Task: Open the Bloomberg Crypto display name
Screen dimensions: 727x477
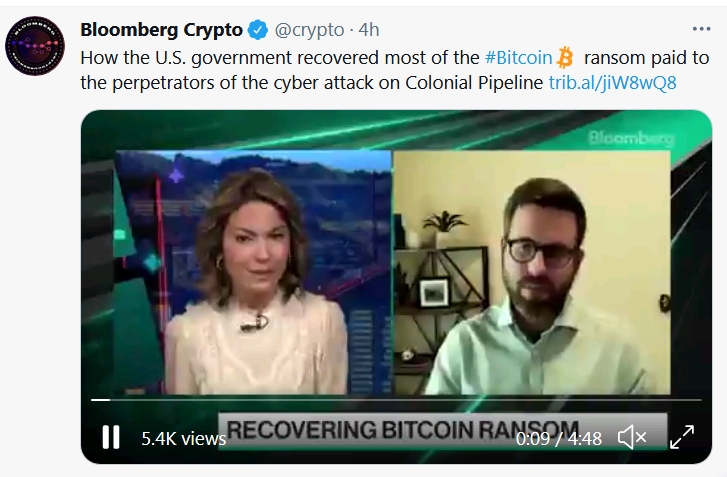Action: (161, 30)
